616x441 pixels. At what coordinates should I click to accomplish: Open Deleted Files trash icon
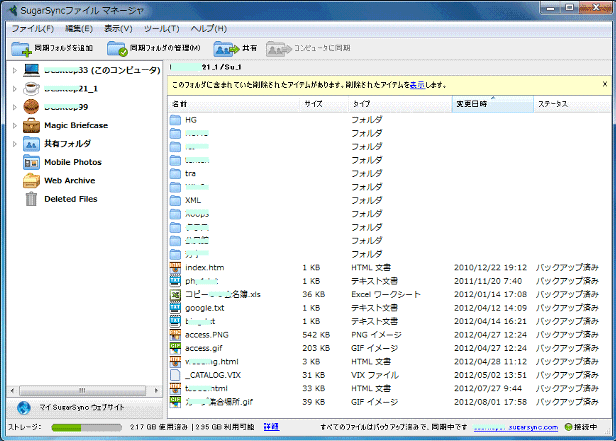(31, 199)
